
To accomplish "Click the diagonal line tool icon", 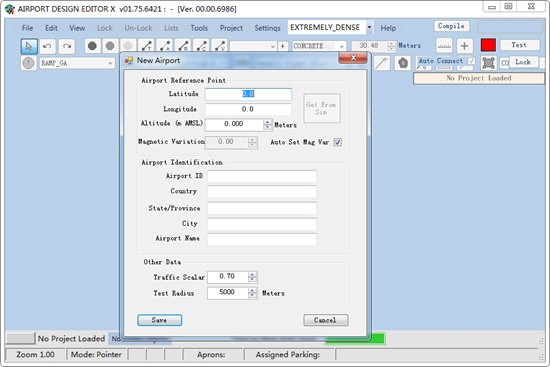I will [x=382, y=63].
